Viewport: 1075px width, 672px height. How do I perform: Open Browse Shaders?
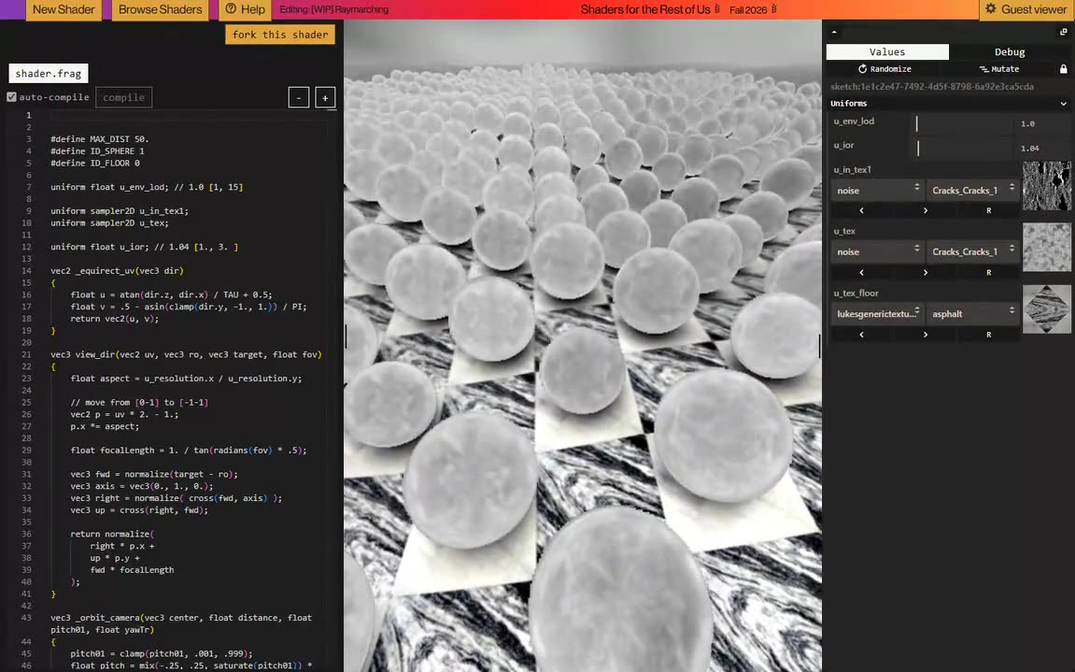click(160, 10)
